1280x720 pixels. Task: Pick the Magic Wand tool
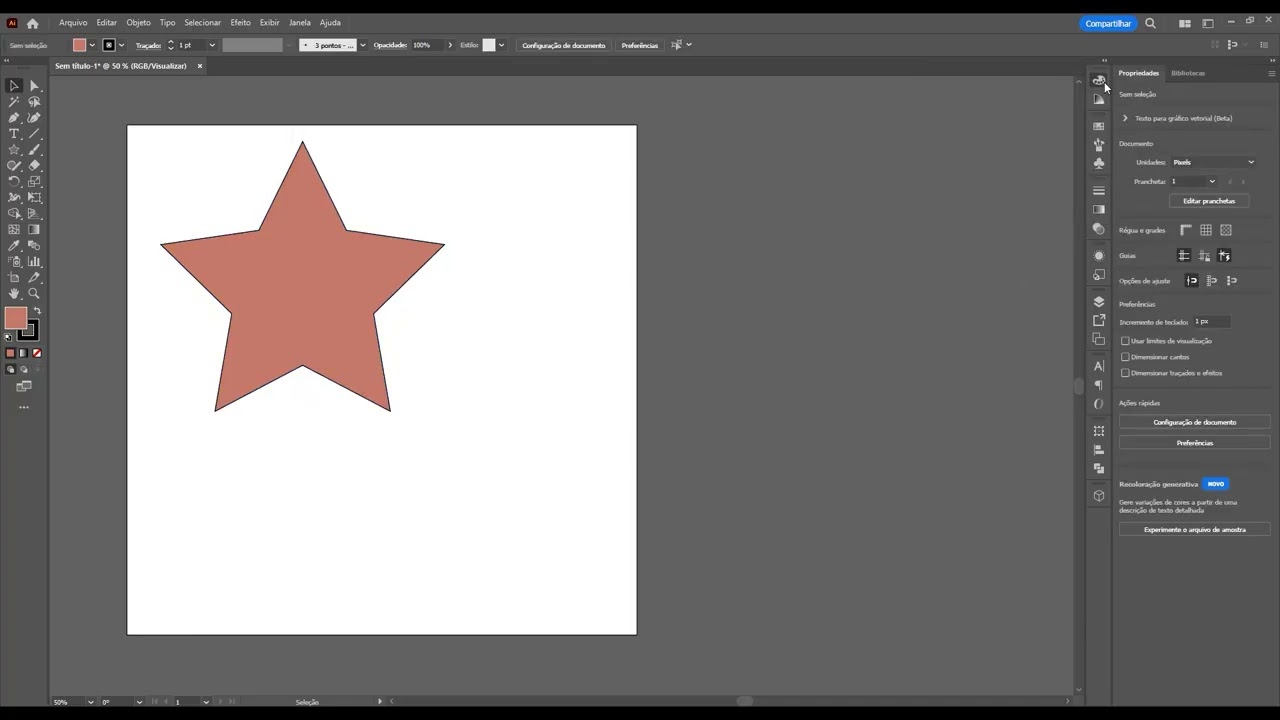pyautogui.click(x=14, y=102)
